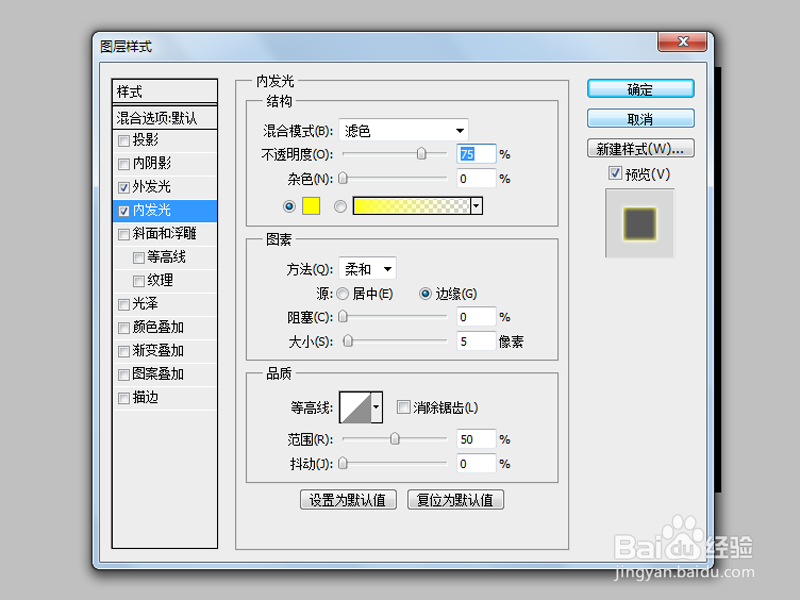Select the 斜面和浮雕 style row label
Image resolution: width=800 pixels, height=600 pixels.
tap(164, 234)
